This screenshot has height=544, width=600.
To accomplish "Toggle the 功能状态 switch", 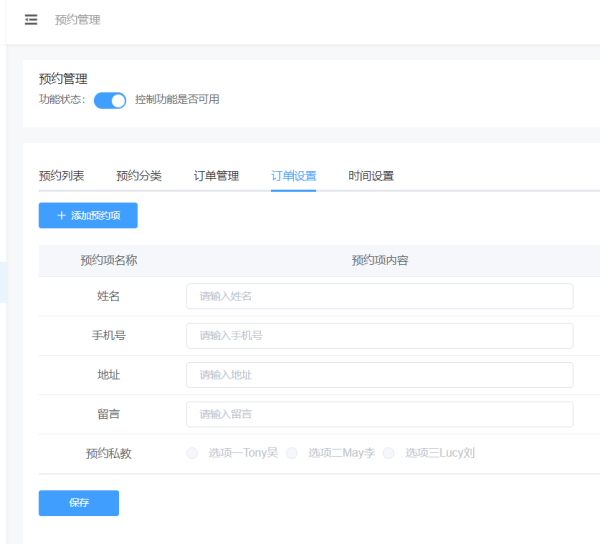I will (110, 100).
